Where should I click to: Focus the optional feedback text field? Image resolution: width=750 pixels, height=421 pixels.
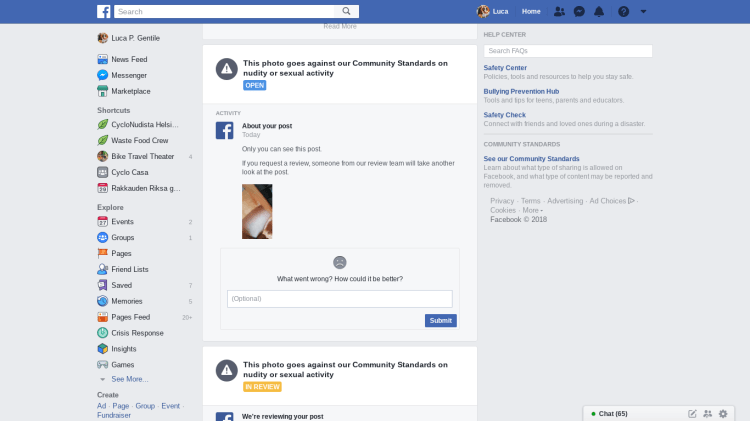click(x=340, y=299)
